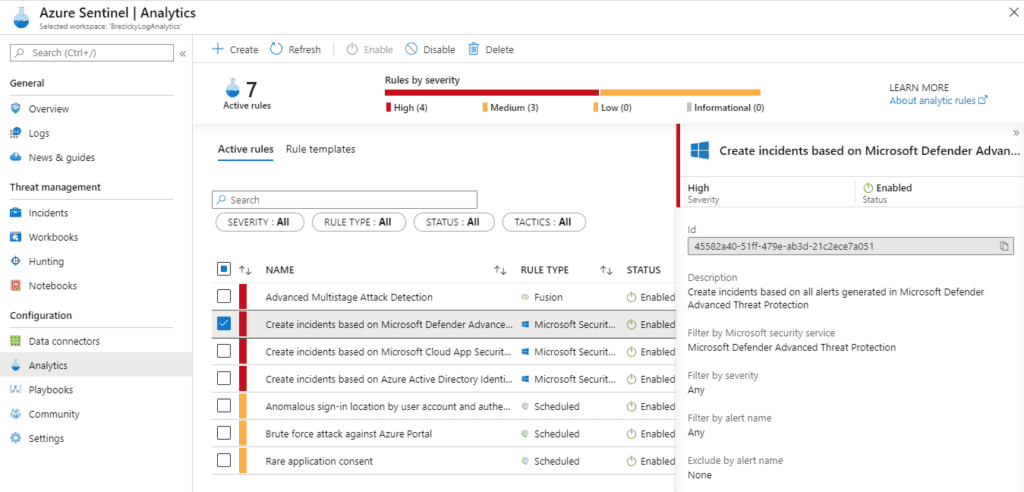
Task: Click the Windows logo in details pane
Action: [700, 151]
